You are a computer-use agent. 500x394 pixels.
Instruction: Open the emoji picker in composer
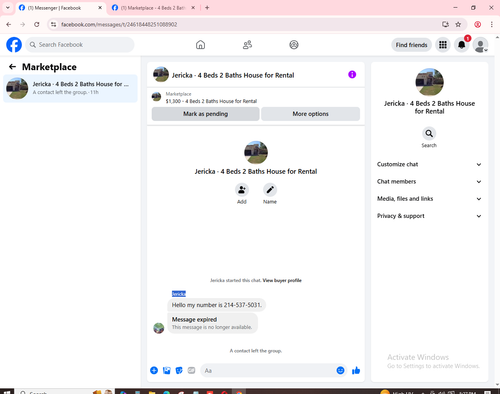click(x=340, y=370)
